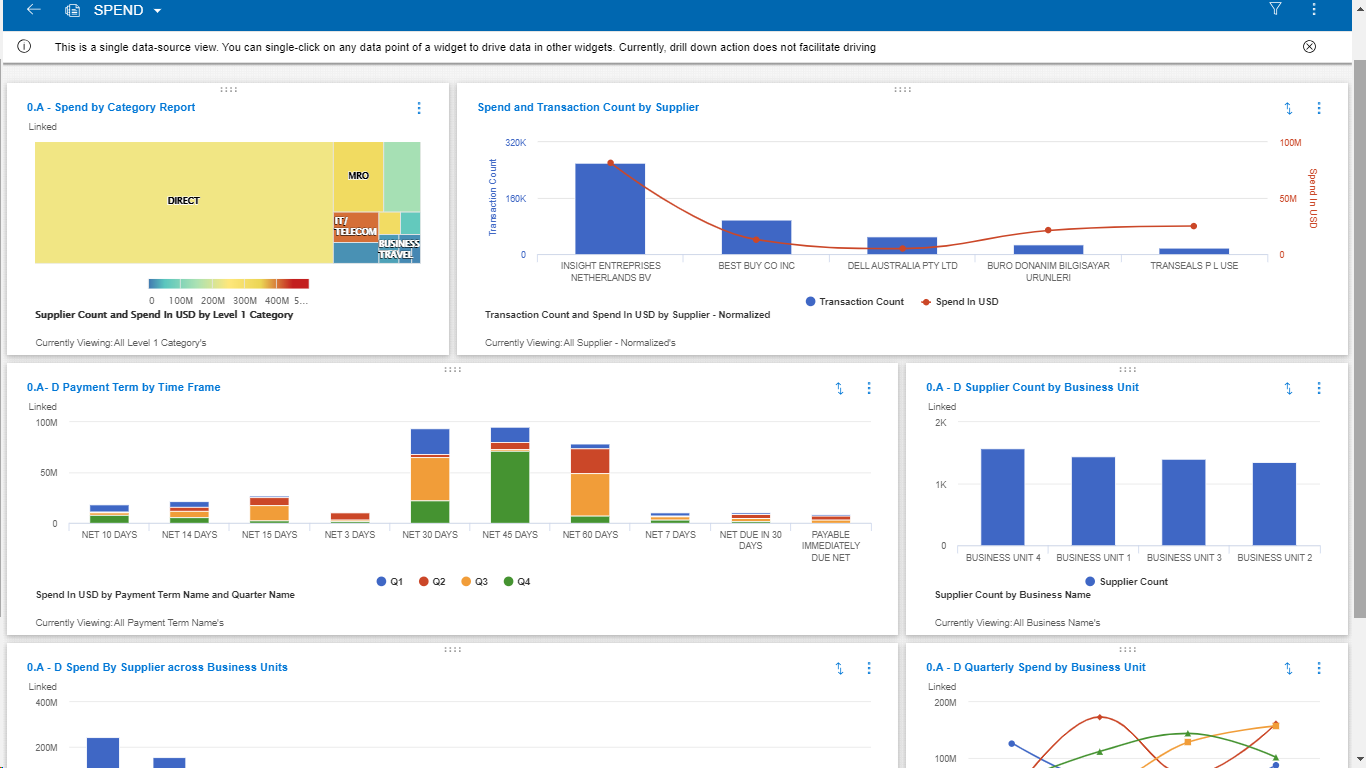
Task: Toggle Q3 legend in Payment Term chart
Action: 473,581
